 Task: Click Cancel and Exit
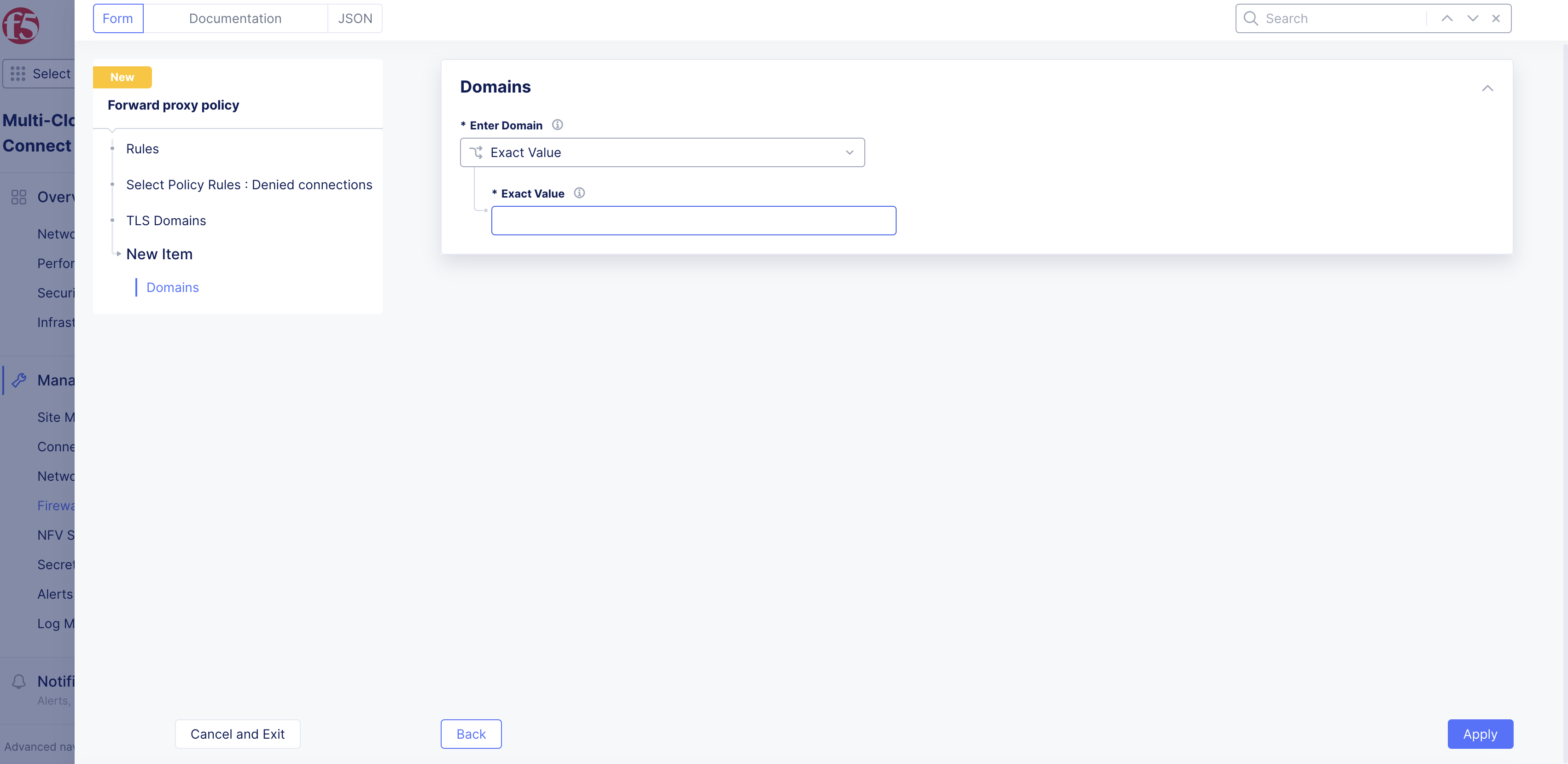(x=238, y=734)
